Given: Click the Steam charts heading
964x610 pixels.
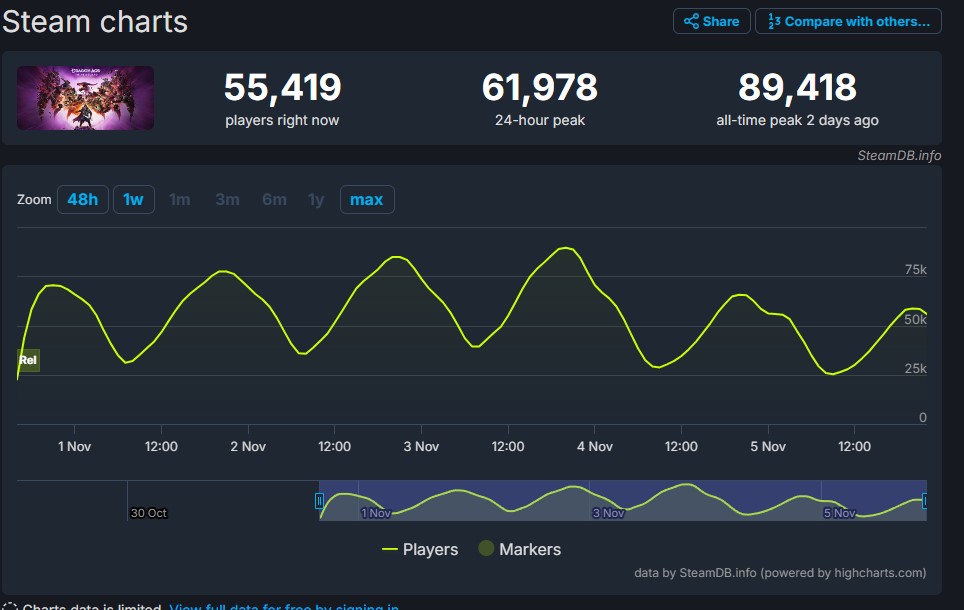Looking at the screenshot, I should tap(95, 22).
